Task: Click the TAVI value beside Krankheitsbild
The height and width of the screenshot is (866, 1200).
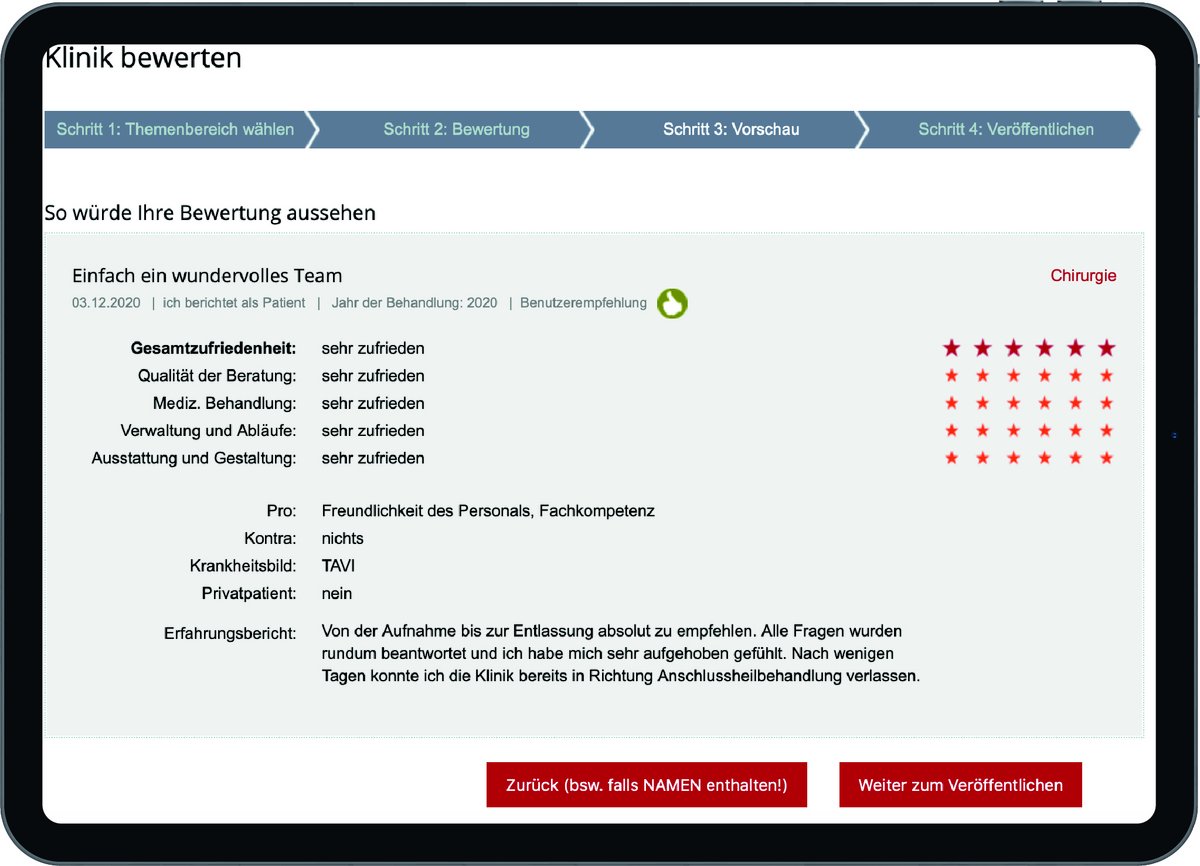Action: click(338, 566)
